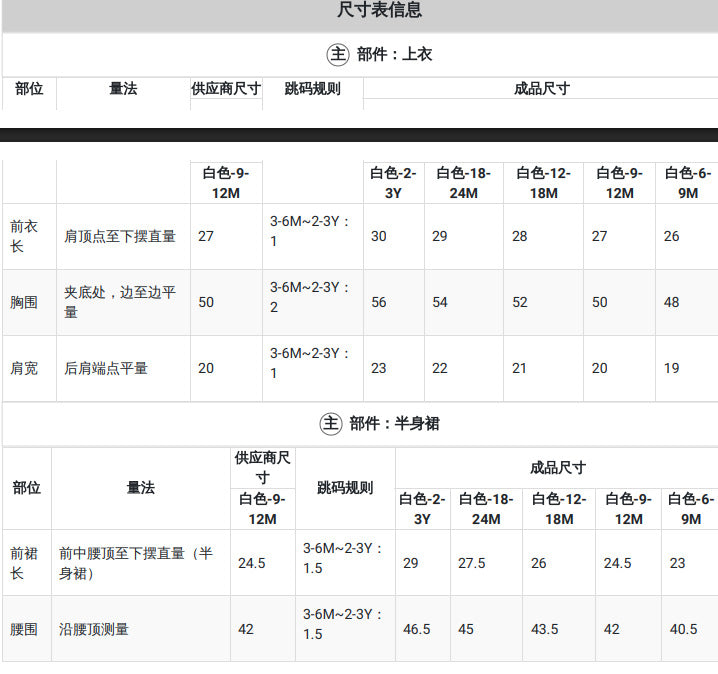Click 跳码规则 header in the 上衣 table
Viewport: 718px width, 674px height.
coord(313,88)
